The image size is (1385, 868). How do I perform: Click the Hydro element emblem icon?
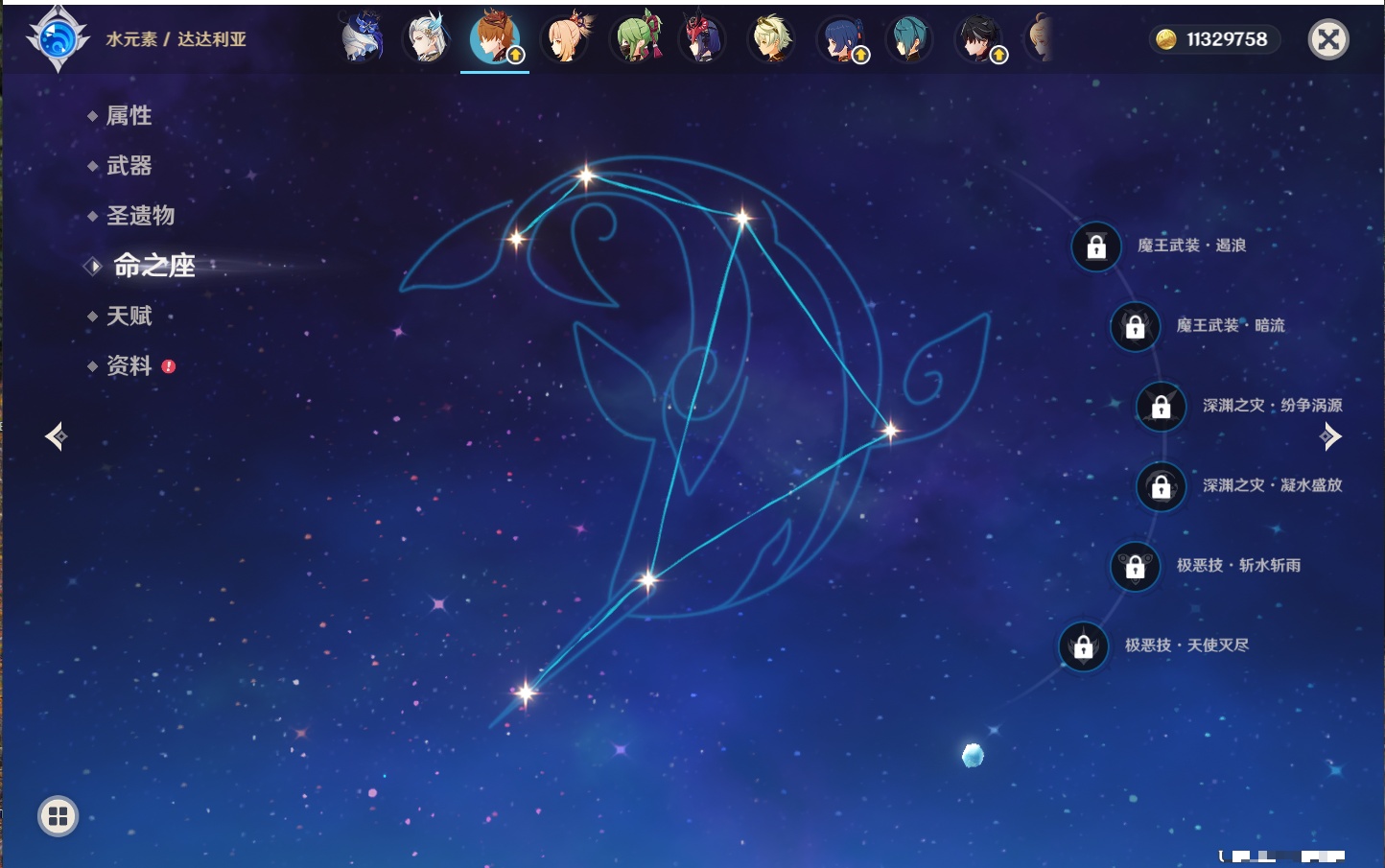pyautogui.click(x=59, y=39)
